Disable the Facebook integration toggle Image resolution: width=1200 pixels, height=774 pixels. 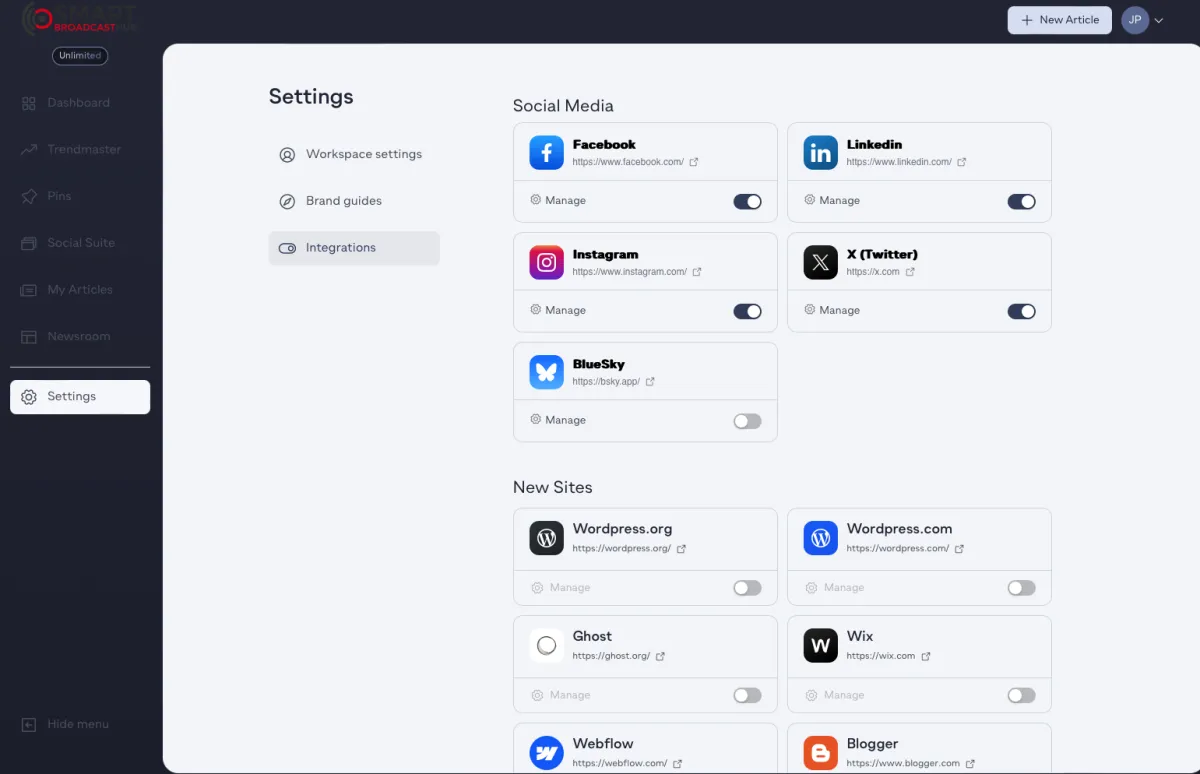pos(747,202)
